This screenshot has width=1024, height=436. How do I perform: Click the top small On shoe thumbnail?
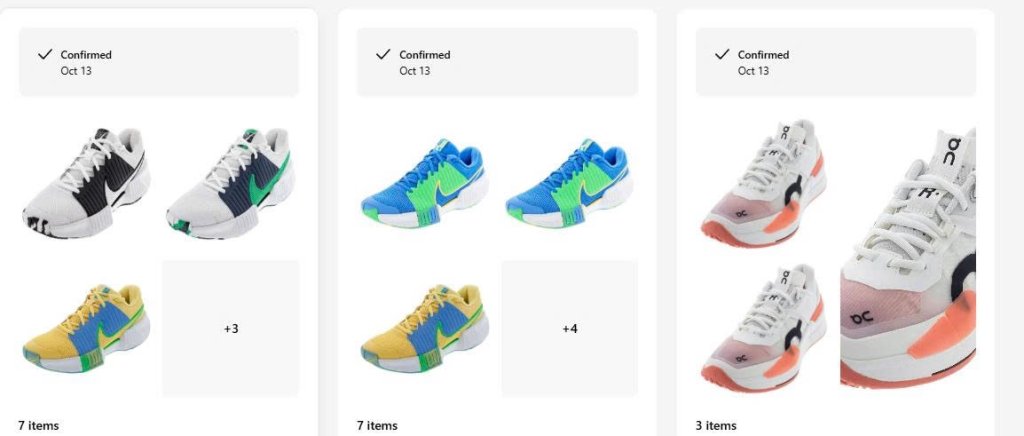[764, 184]
